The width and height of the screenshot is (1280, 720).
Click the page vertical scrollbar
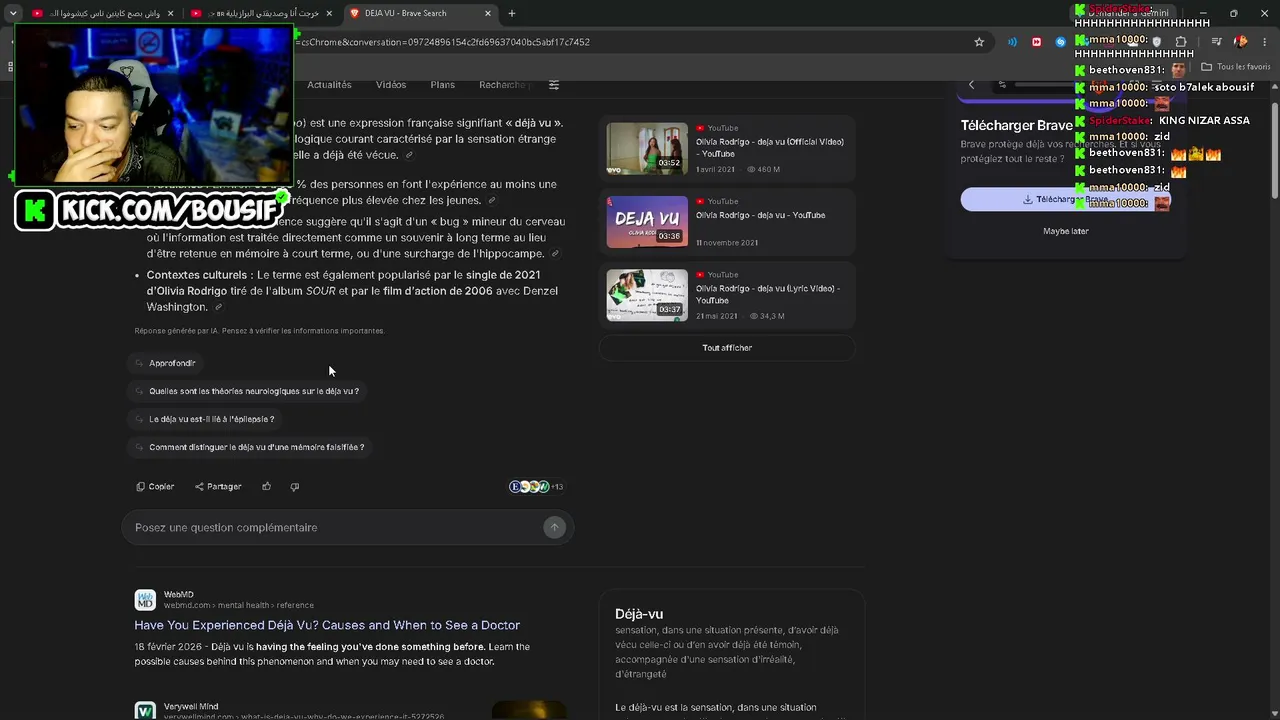coord(1274,150)
